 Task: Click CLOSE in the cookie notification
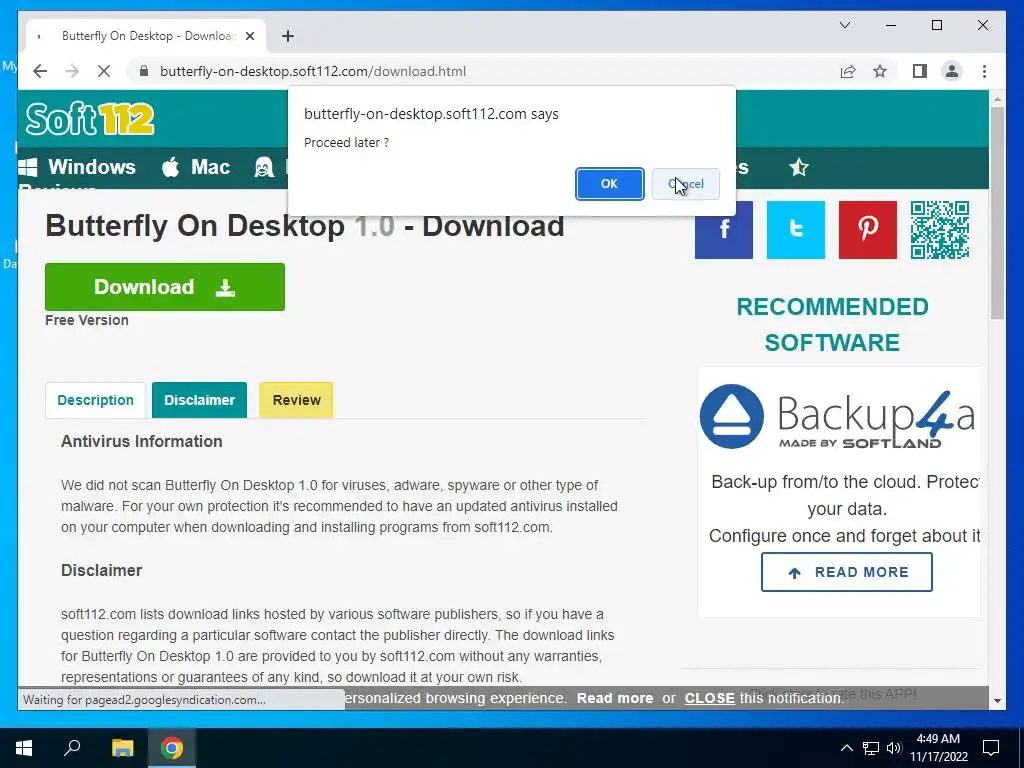(709, 698)
